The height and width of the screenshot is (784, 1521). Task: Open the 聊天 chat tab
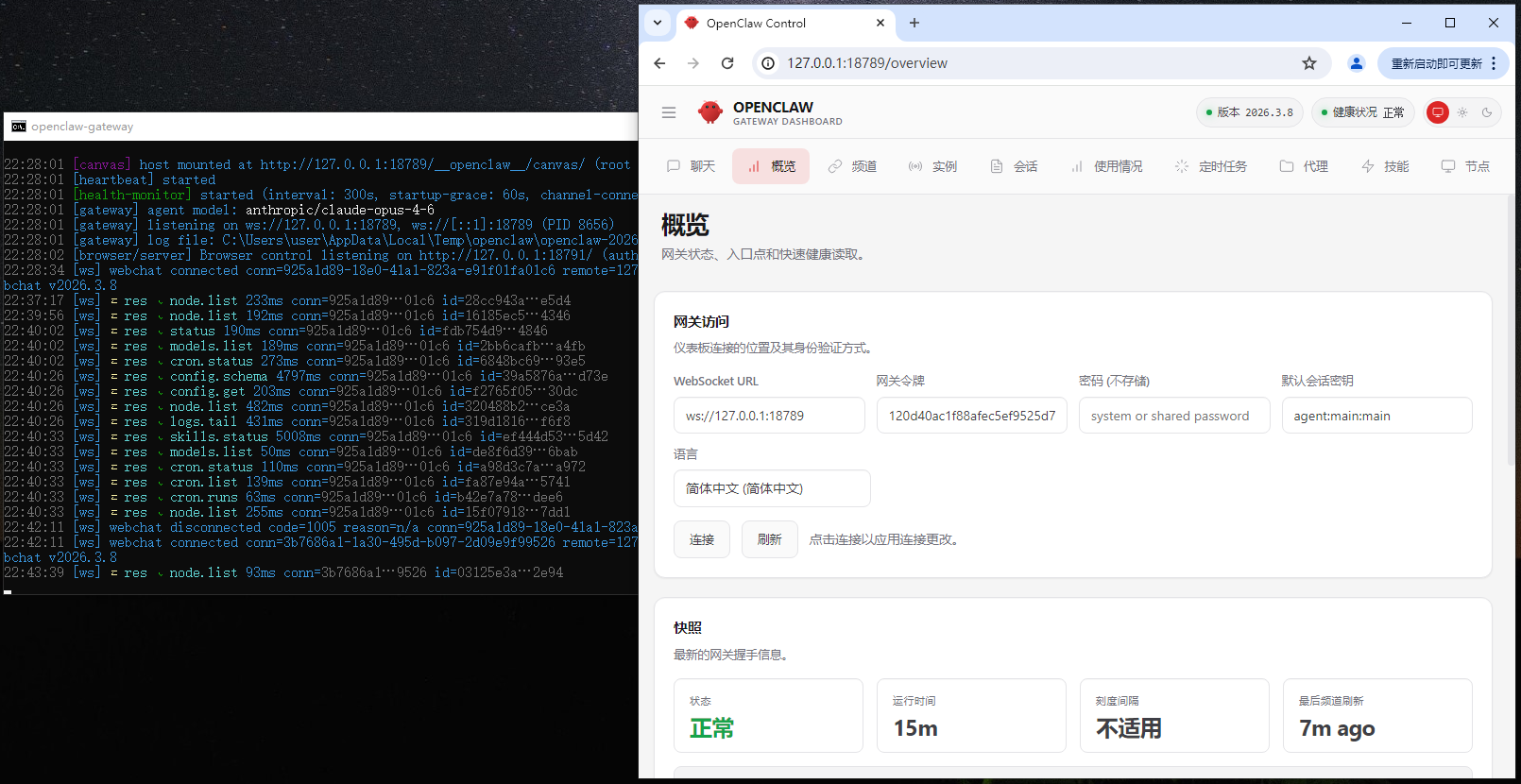pyautogui.click(x=691, y=166)
